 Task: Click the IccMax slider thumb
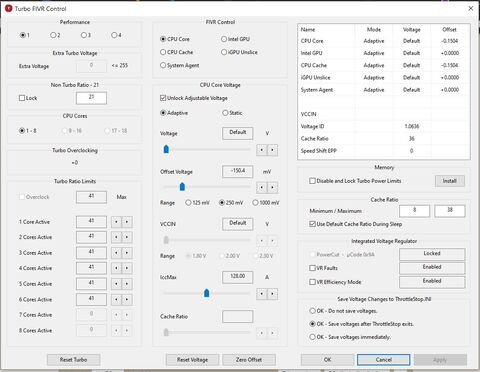207,293
